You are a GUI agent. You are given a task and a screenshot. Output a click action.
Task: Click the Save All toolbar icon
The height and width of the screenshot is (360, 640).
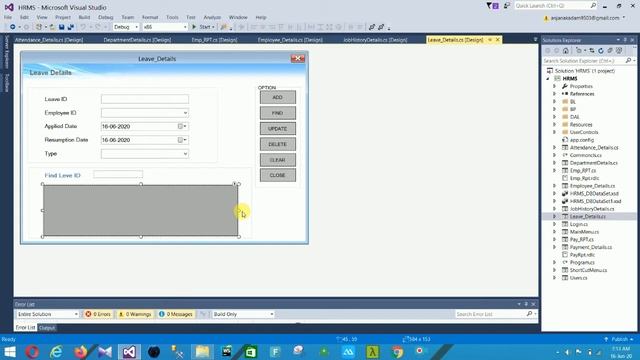[71, 27]
